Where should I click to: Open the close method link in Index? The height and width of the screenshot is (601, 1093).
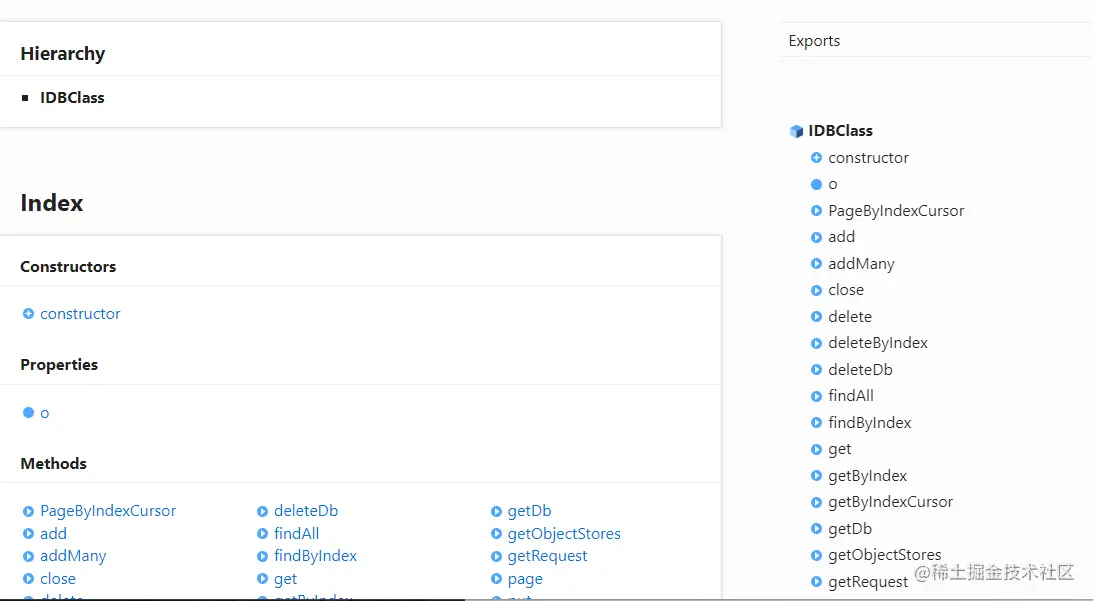pos(58,579)
